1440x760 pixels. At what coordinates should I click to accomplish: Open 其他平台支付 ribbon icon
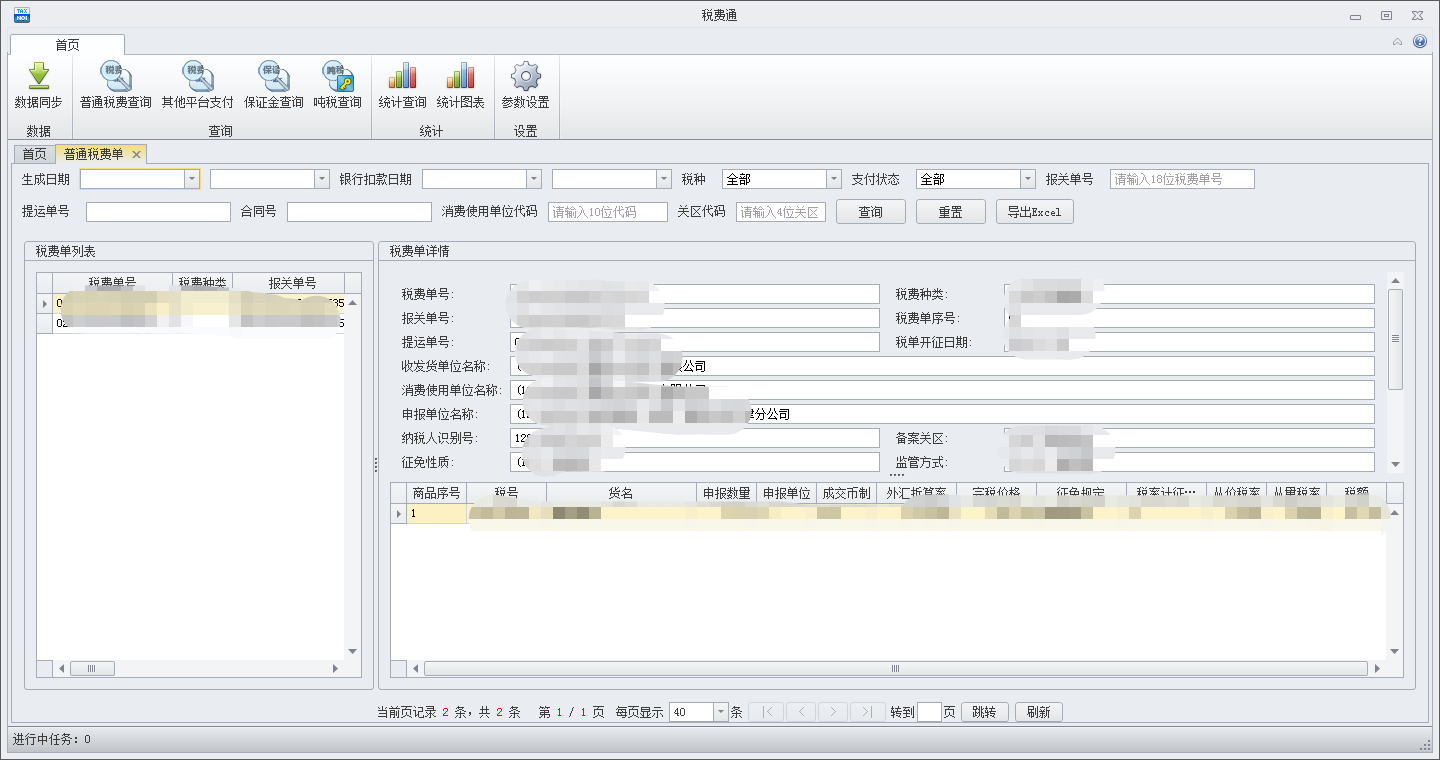(x=197, y=86)
